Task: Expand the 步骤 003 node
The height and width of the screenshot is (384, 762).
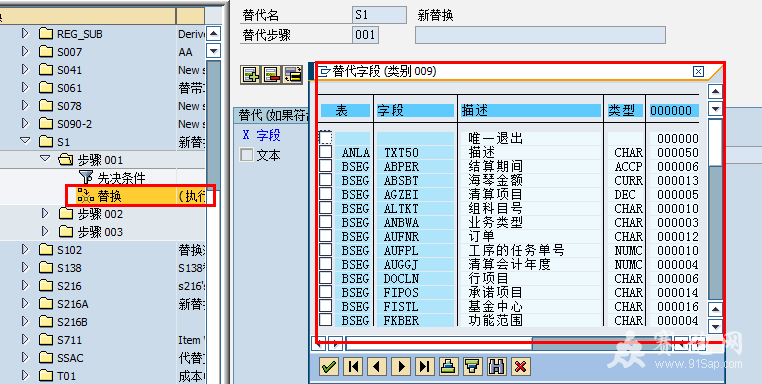Action: click(45, 231)
